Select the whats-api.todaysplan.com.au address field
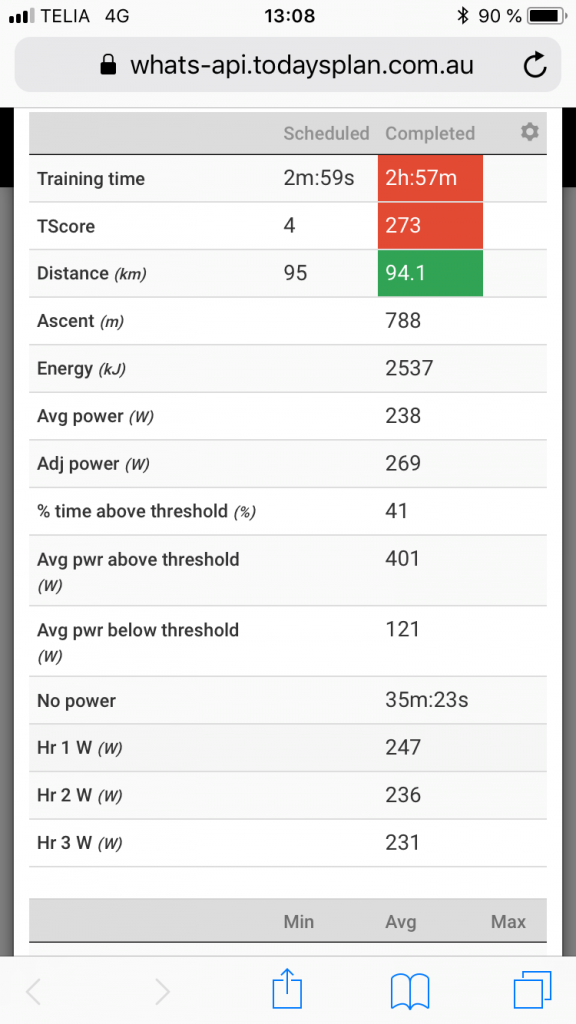Screen dimensions: 576x1024 (x=287, y=65)
